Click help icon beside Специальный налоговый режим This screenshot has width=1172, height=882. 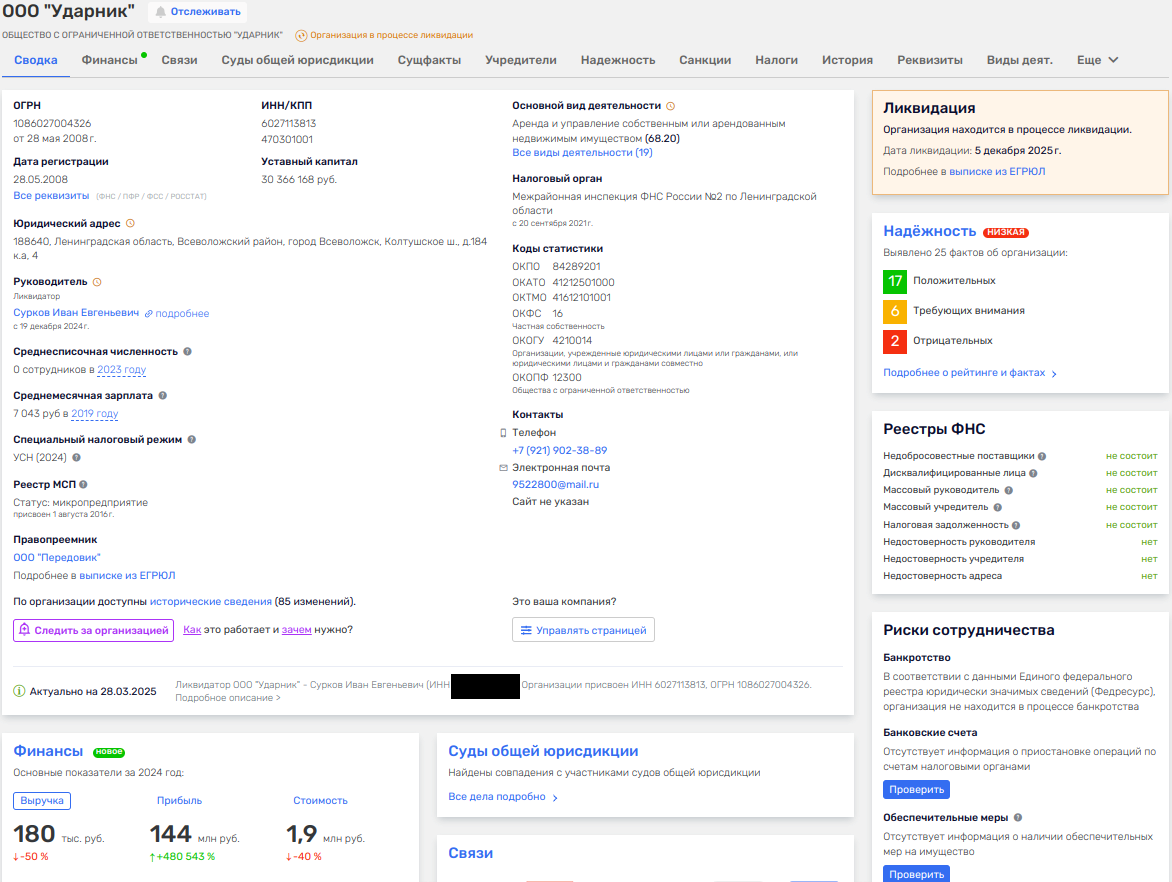coord(191,440)
